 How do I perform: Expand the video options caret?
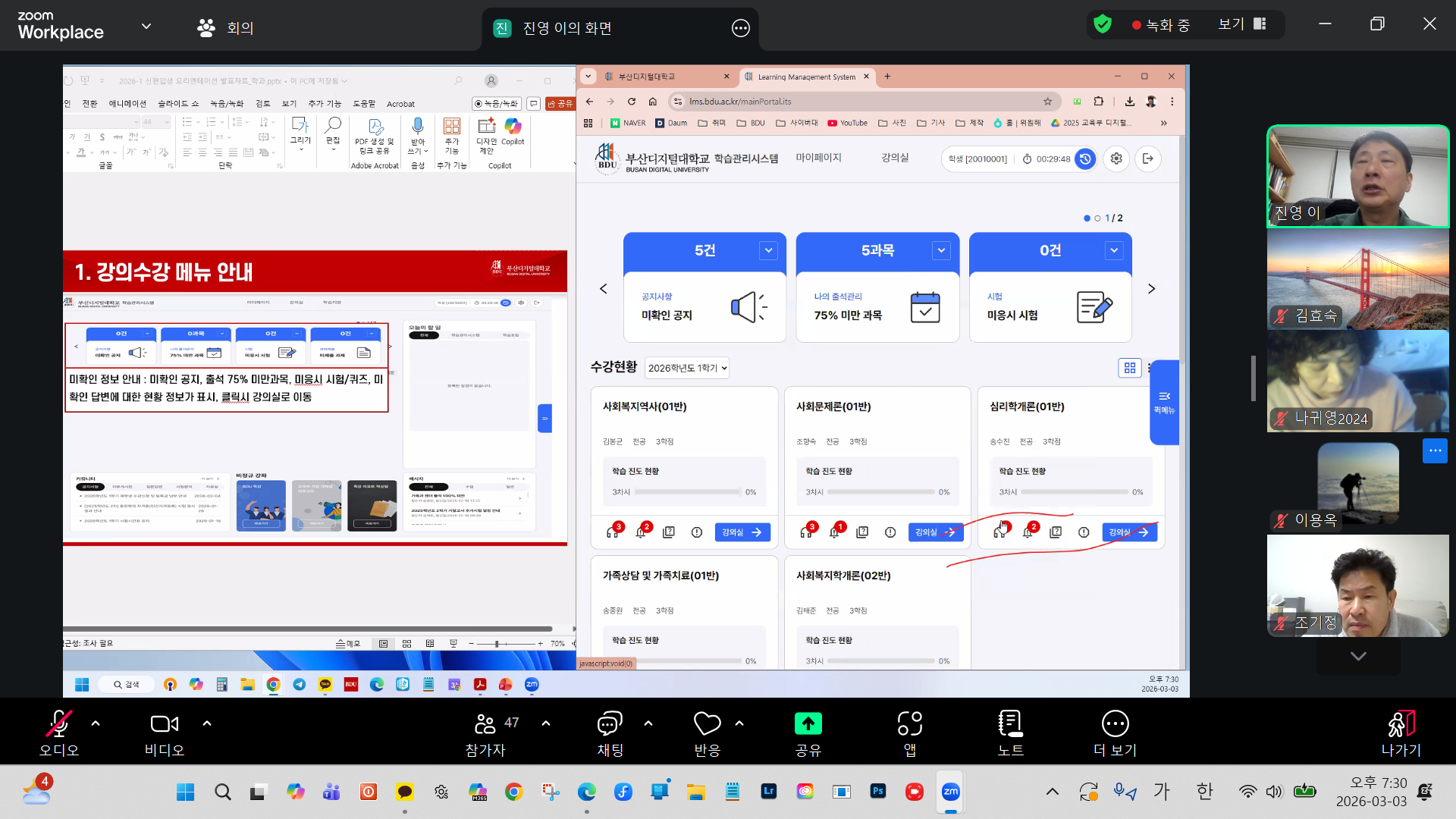(x=207, y=723)
